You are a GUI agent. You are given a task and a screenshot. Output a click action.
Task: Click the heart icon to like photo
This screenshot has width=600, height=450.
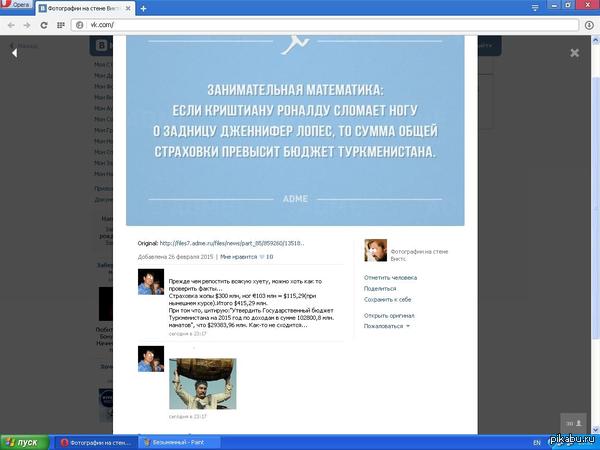[262, 257]
